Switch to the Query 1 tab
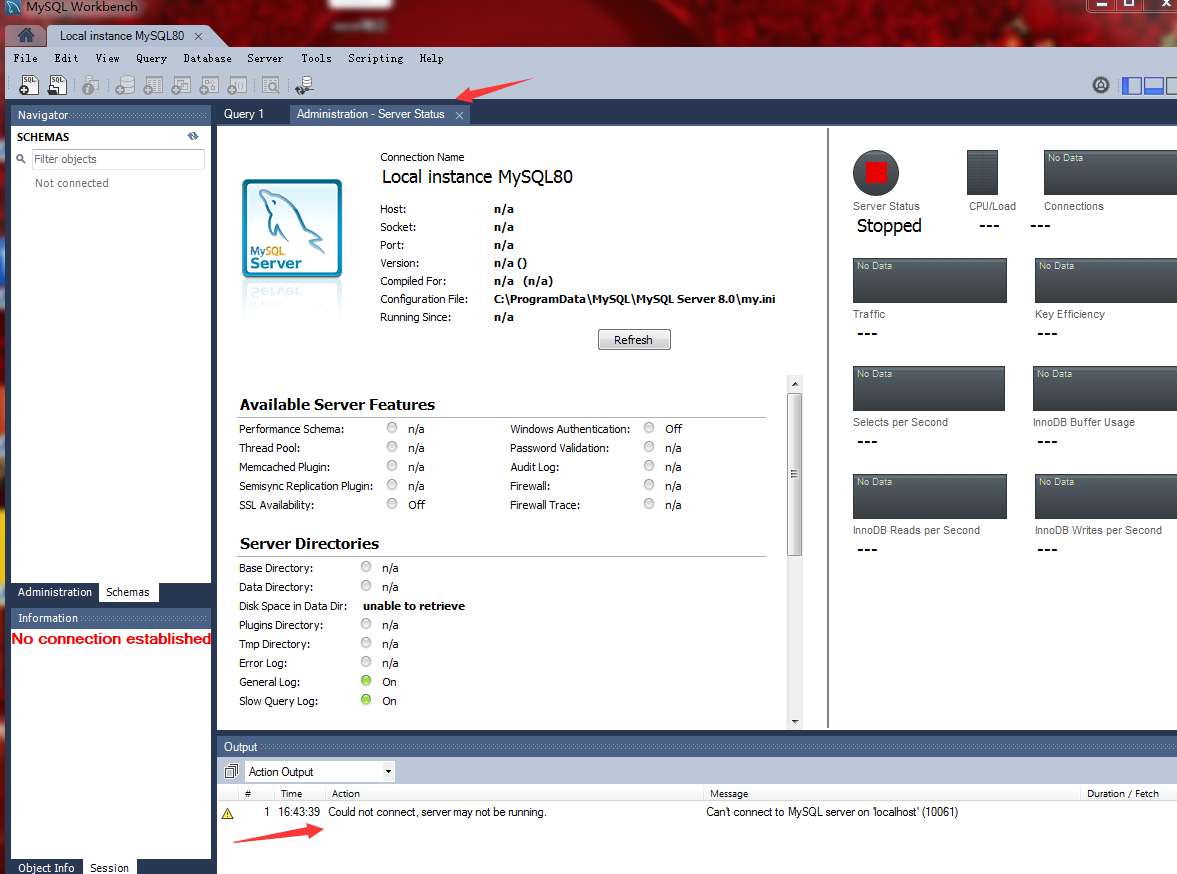Viewport: 1177px width, 874px height. click(x=244, y=114)
